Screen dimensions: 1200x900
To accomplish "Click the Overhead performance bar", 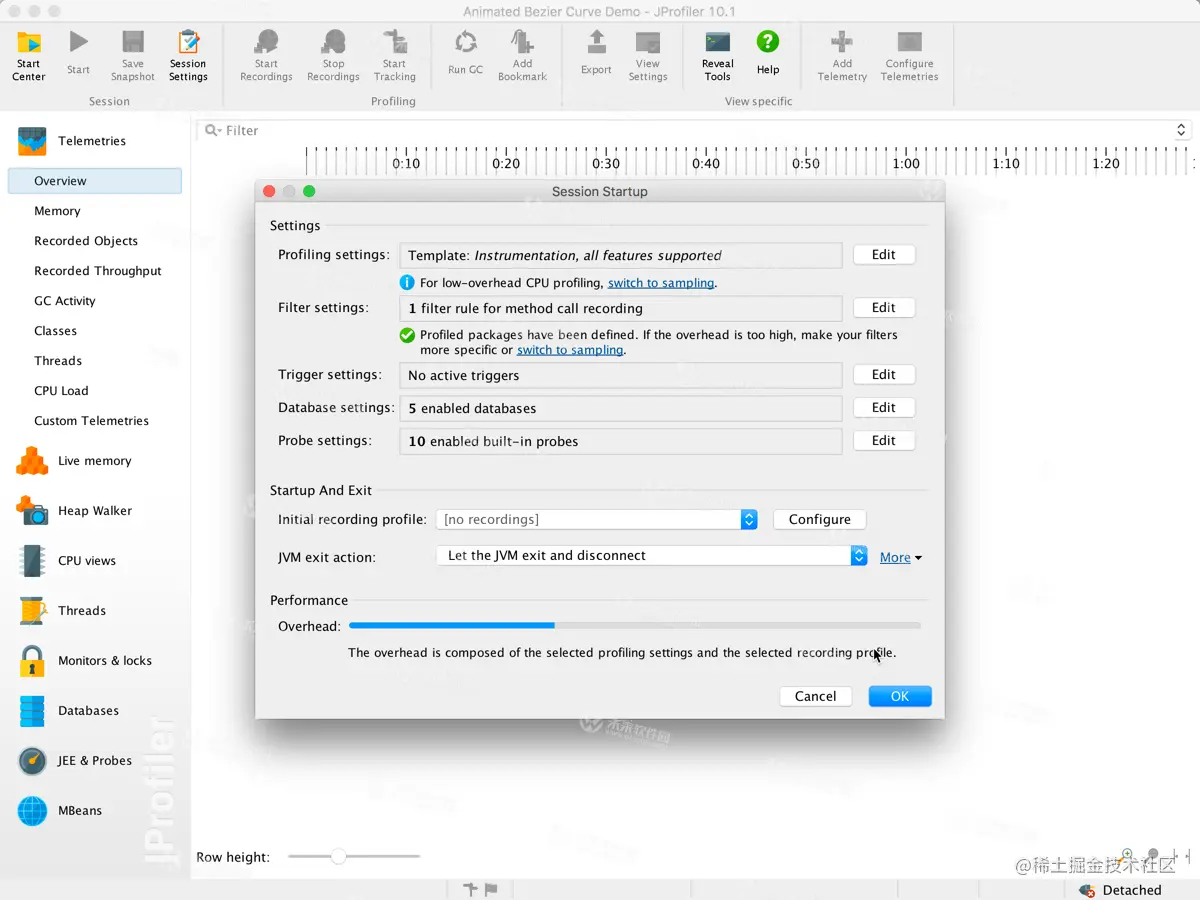I will point(635,626).
